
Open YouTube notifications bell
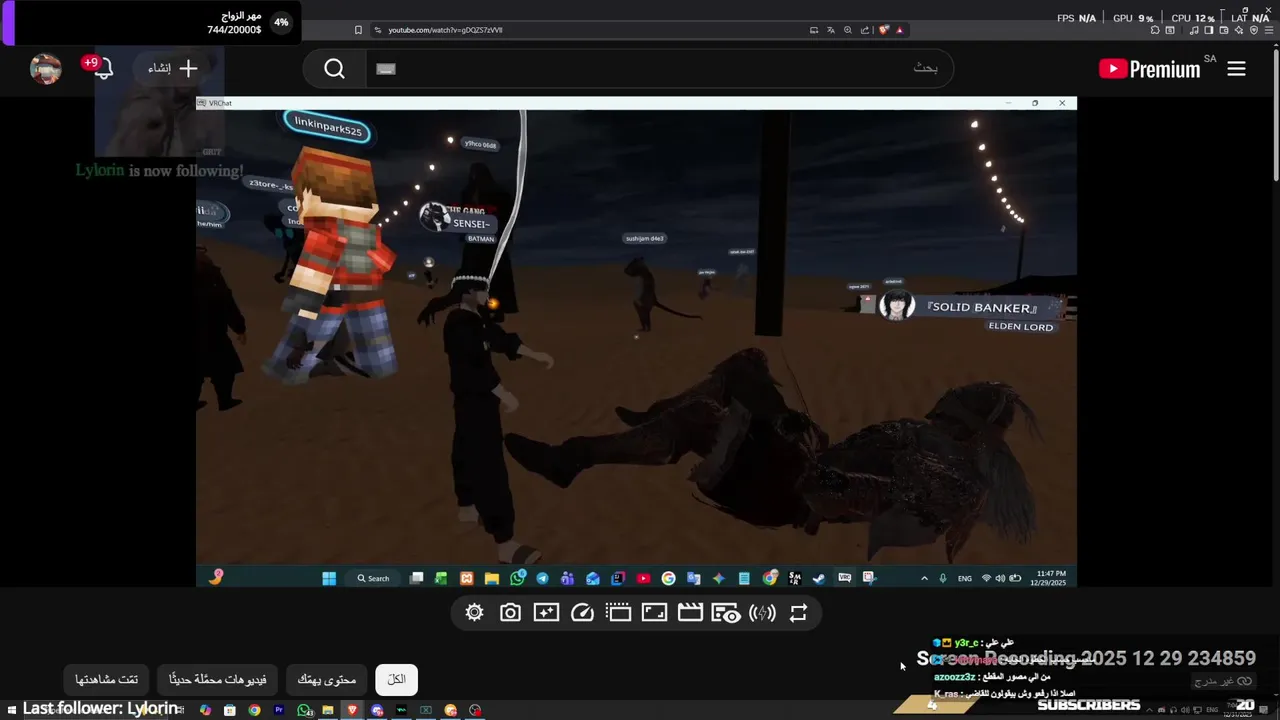click(x=102, y=68)
